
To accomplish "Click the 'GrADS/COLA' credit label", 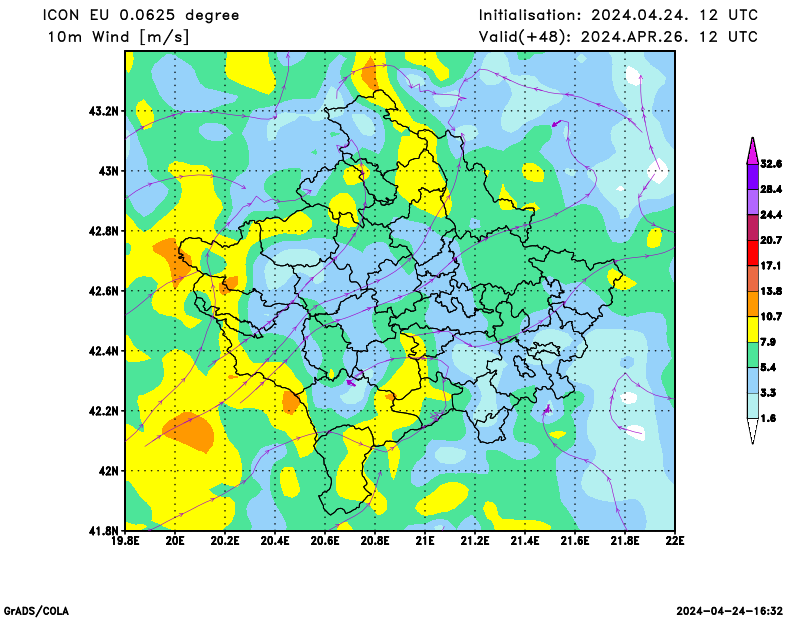I will click(36, 611).
